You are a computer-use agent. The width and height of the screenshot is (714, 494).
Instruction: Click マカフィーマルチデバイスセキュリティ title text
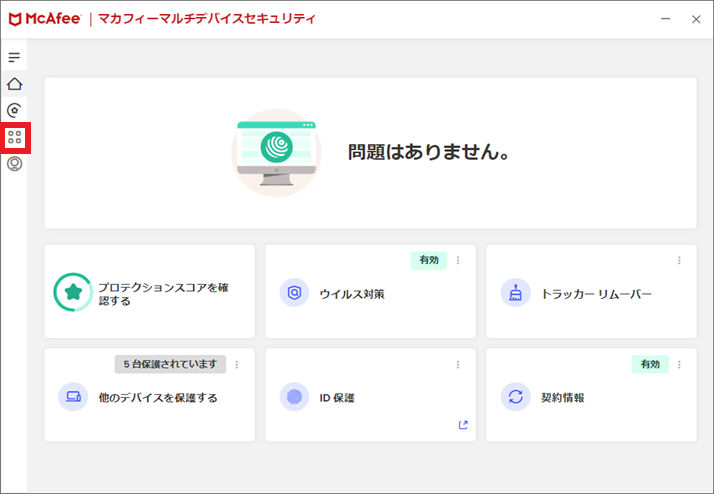coord(207,19)
